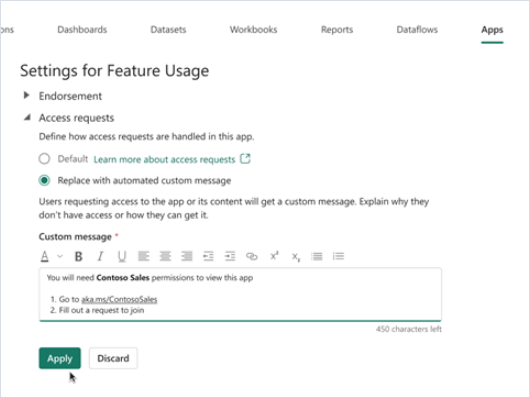Increase the text indent
This screenshot has width=530, height=397.
pos(230,256)
